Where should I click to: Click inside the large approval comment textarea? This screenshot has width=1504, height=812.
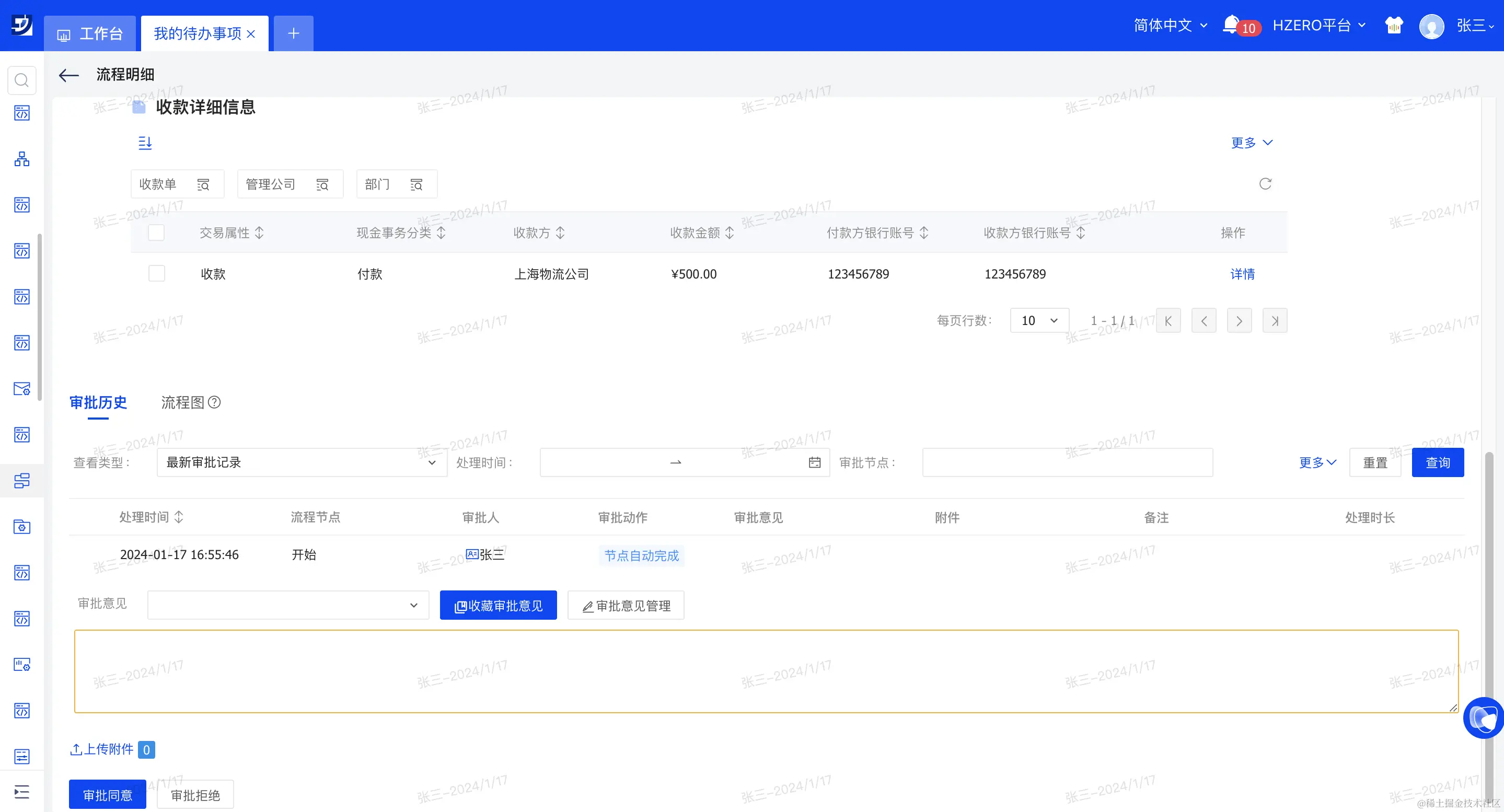point(766,671)
